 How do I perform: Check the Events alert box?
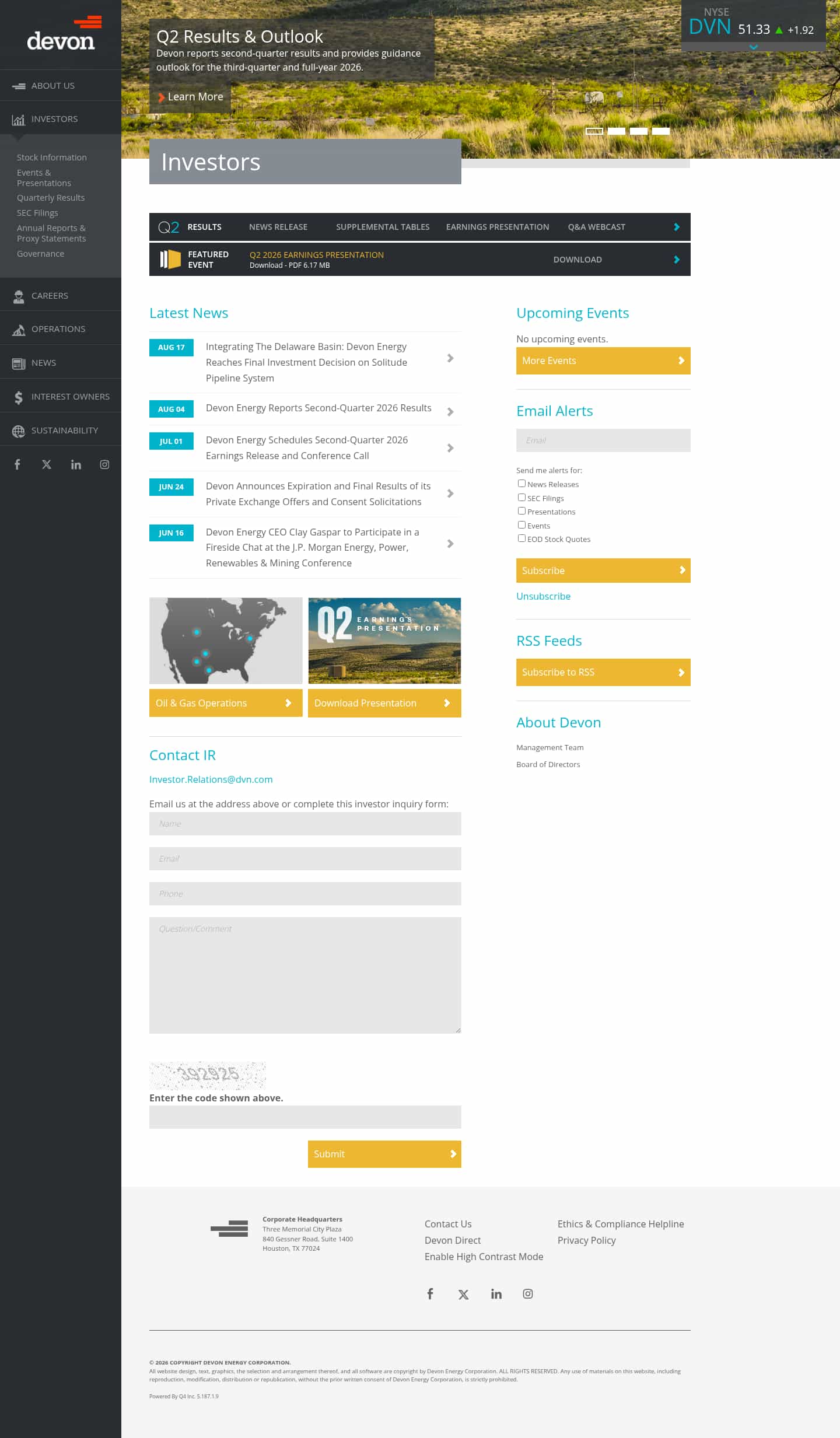click(x=521, y=525)
